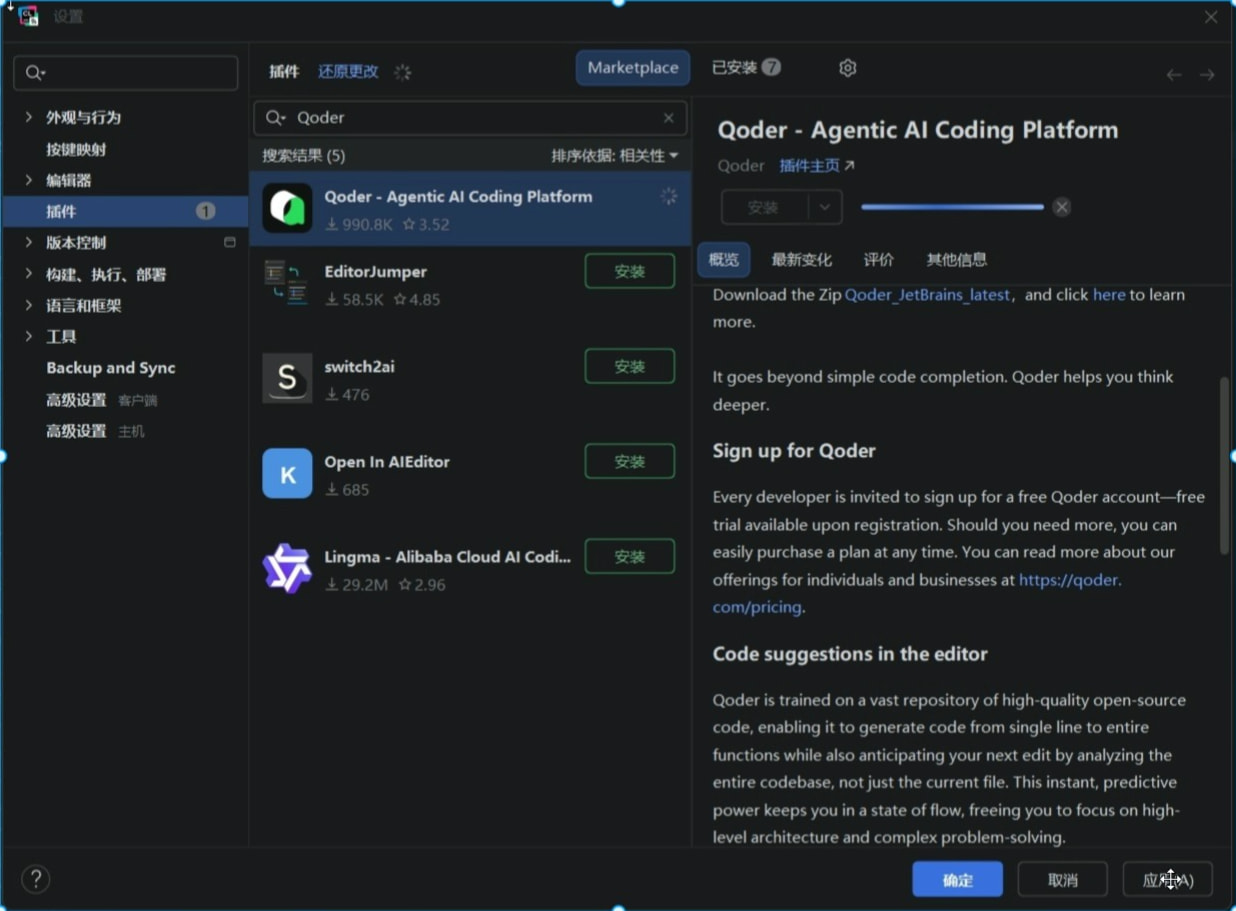1236x911 pixels.
Task: Switch to the Marketplace tab
Action: [x=633, y=68]
